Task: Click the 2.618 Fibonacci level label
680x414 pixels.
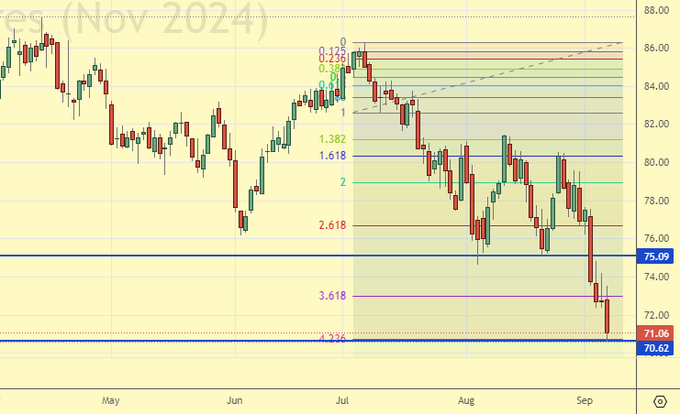Action: click(x=333, y=226)
